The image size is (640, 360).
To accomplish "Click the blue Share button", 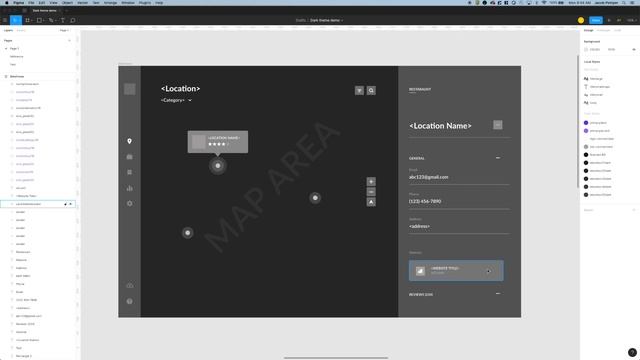I will pos(596,20).
